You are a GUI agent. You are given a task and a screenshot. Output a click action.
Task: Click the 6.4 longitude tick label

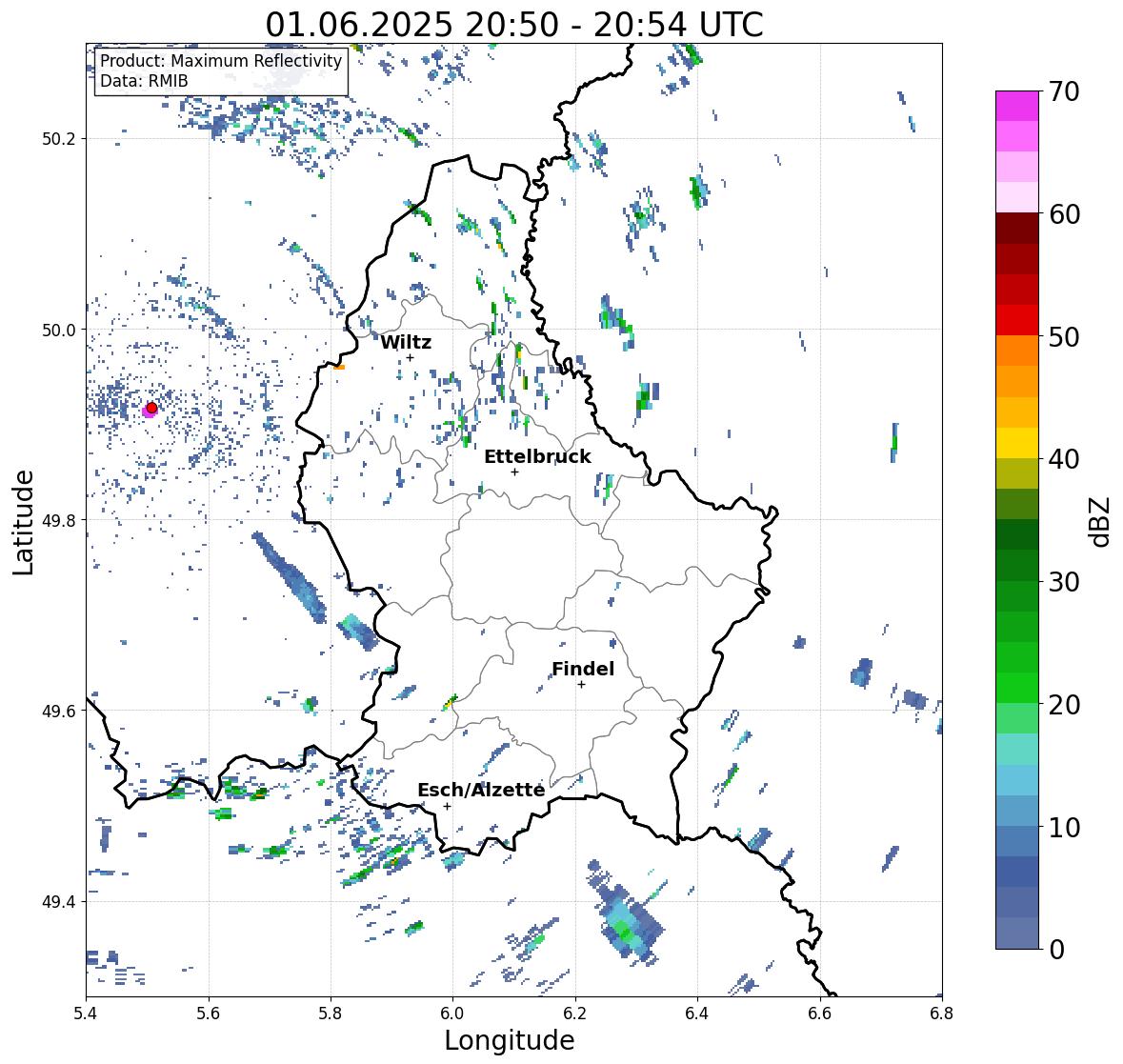(697, 1014)
